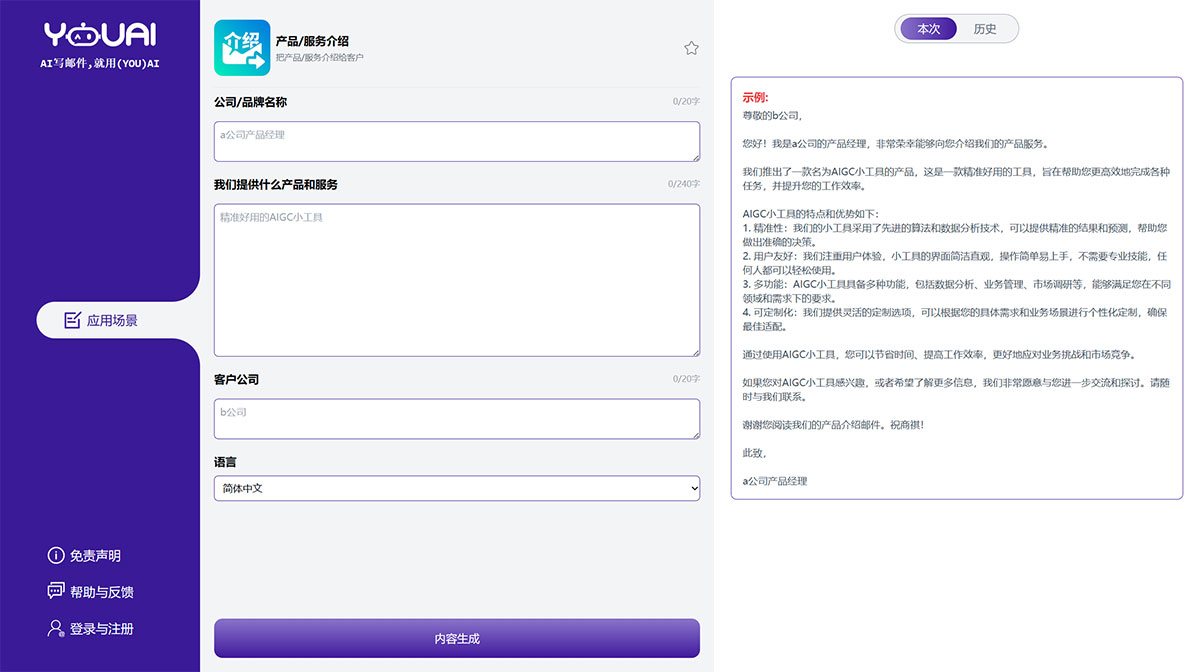Image resolution: width=1200 pixels, height=672 pixels.
Task: Click the resize handle of 客户公司 box
Action: click(694, 433)
